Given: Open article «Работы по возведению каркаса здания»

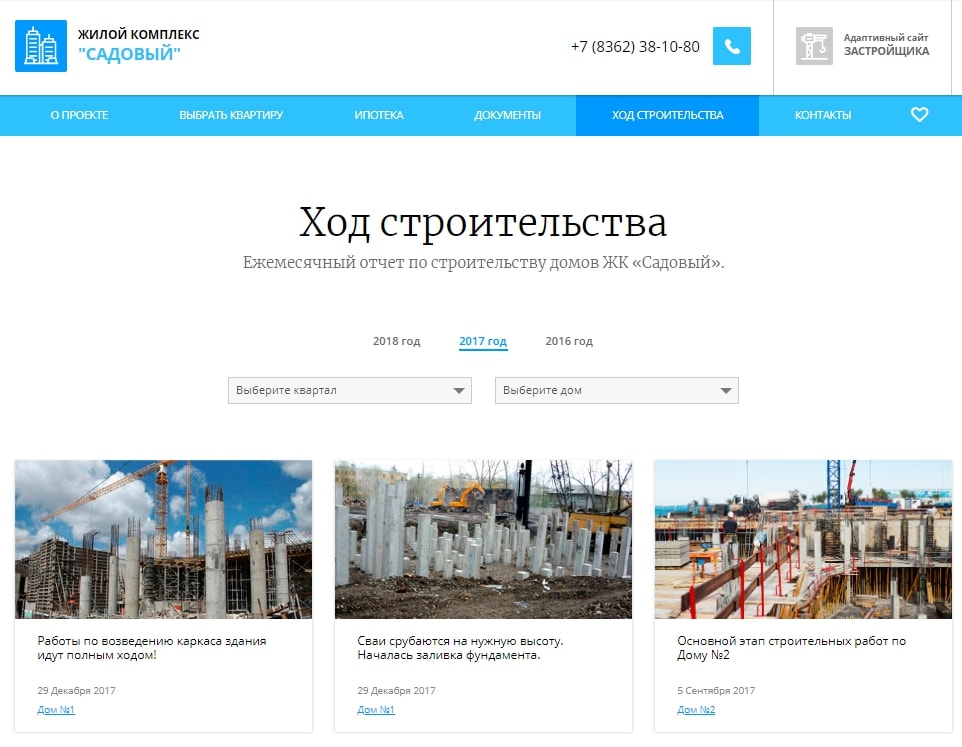Looking at the screenshot, I should pos(152,648).
